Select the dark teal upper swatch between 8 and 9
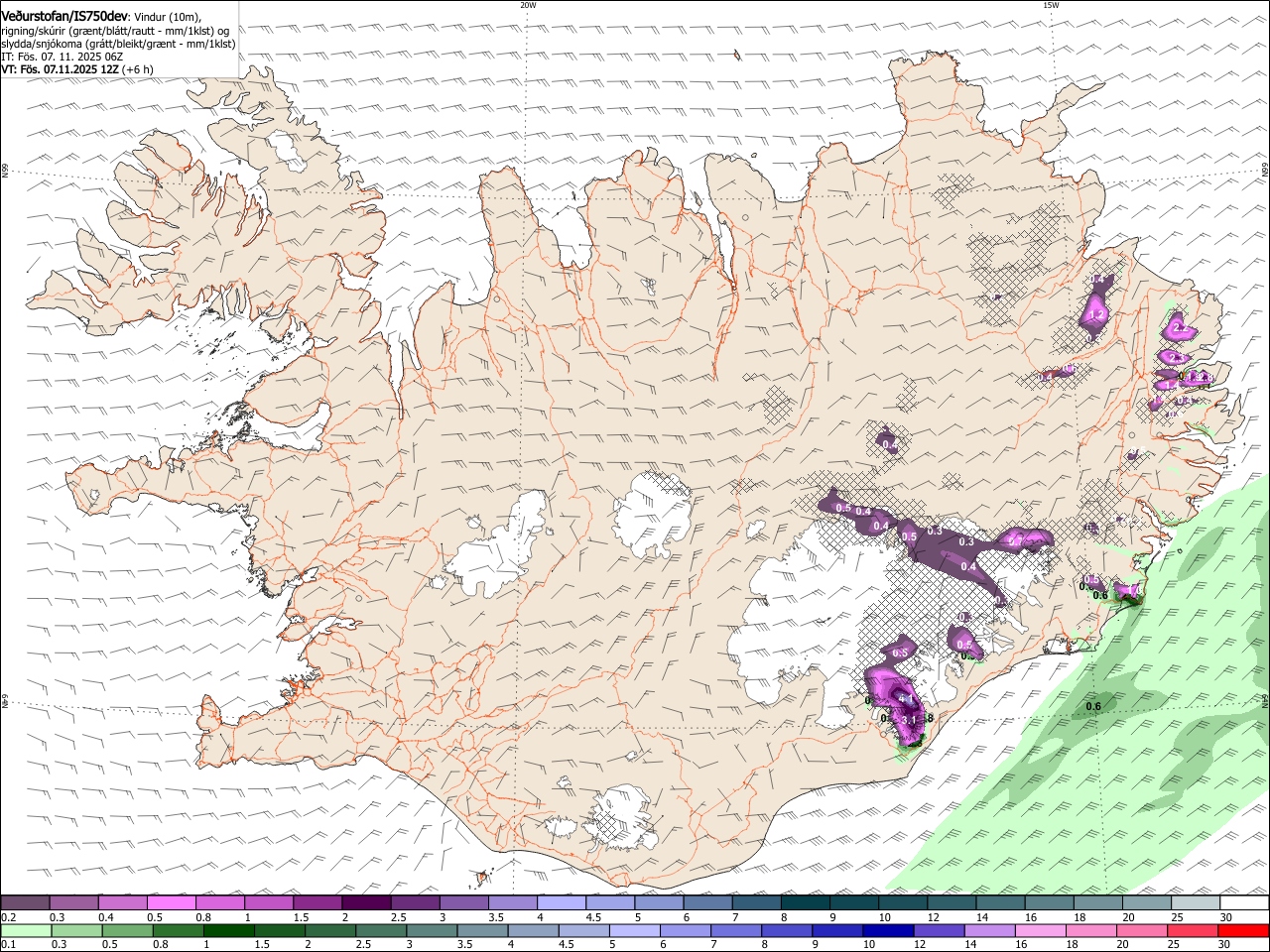This screenshot has width=1270, height=952. click(806, 902)
